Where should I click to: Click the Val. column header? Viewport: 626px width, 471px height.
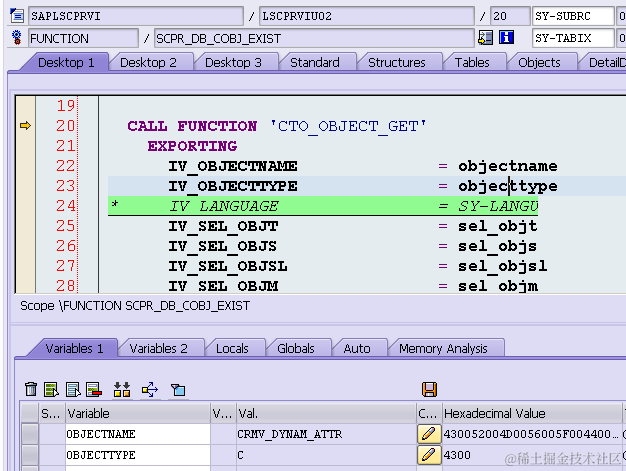(326, 413)
